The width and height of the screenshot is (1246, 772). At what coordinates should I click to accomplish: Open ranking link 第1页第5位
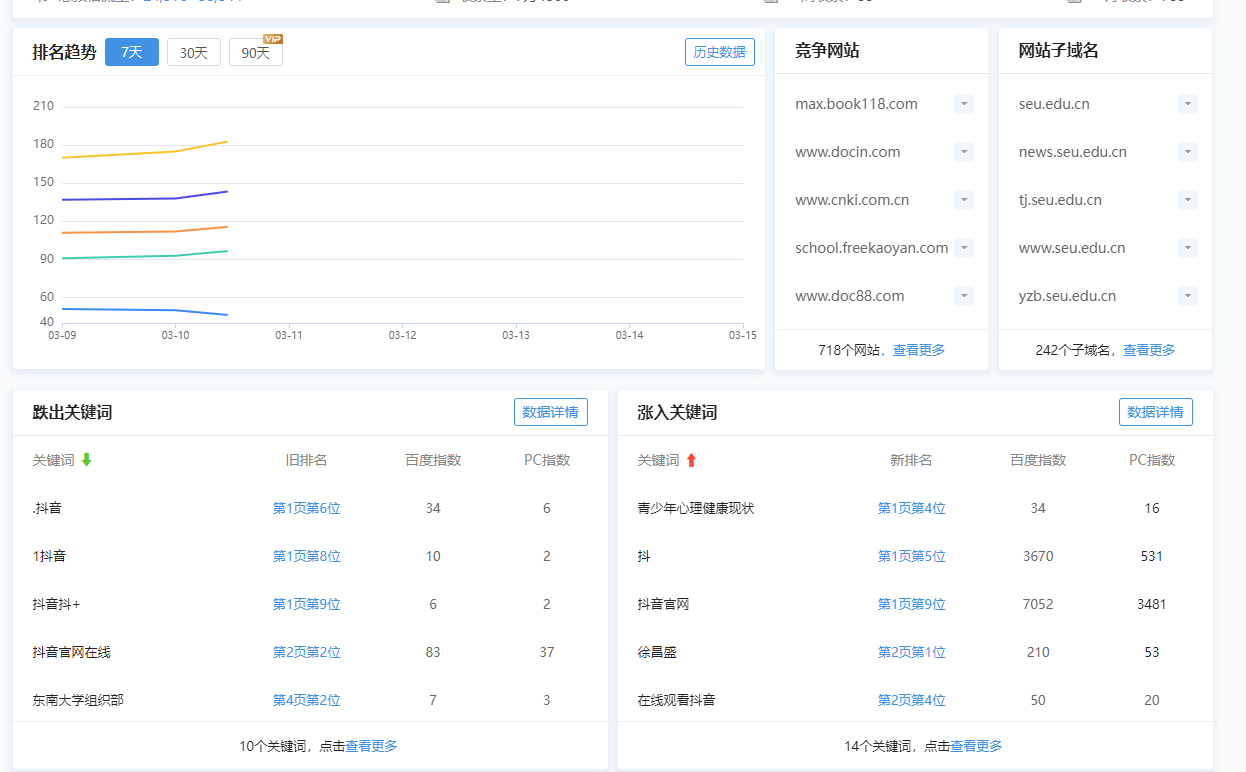912,556
